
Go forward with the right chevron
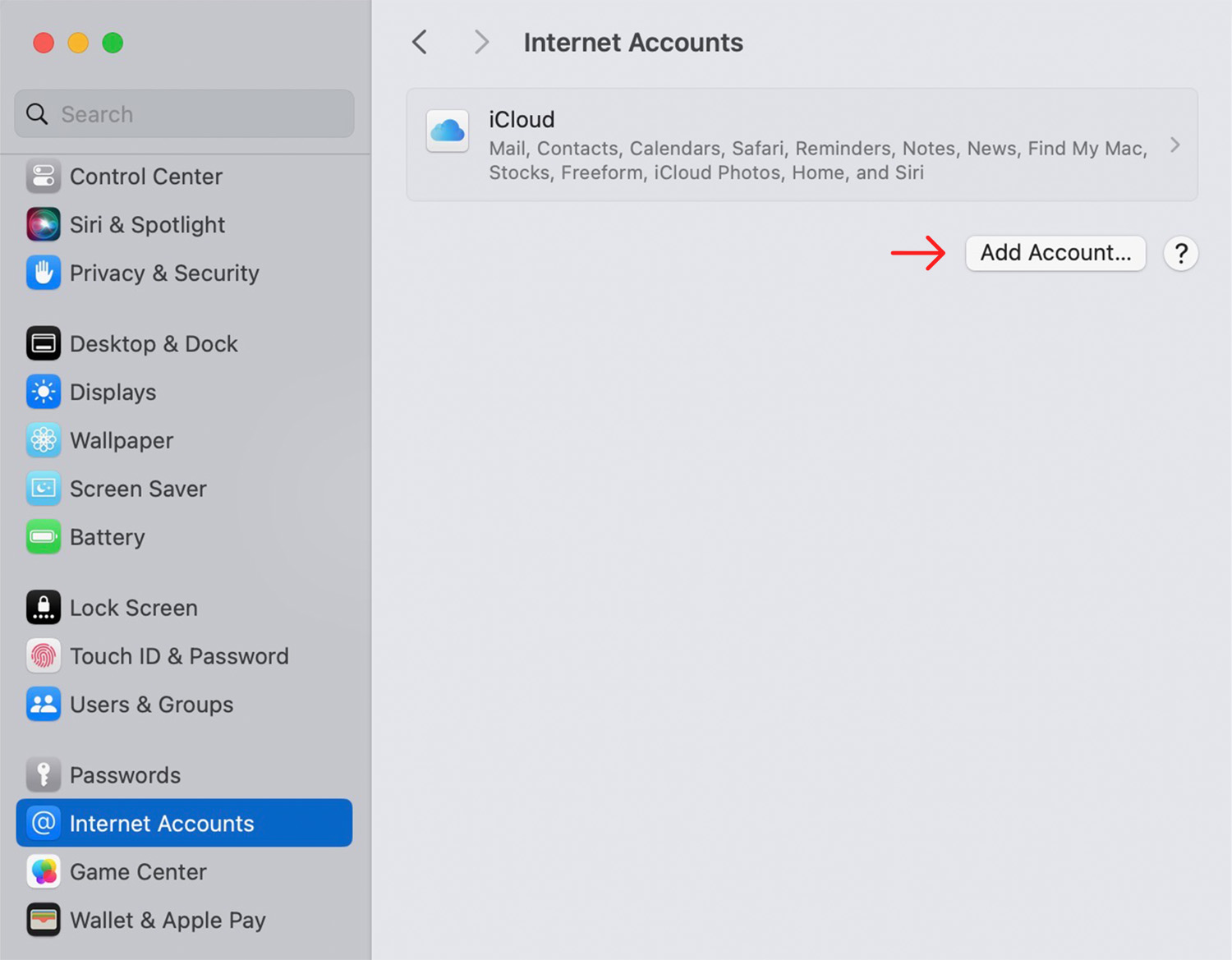tap(481, 42)
